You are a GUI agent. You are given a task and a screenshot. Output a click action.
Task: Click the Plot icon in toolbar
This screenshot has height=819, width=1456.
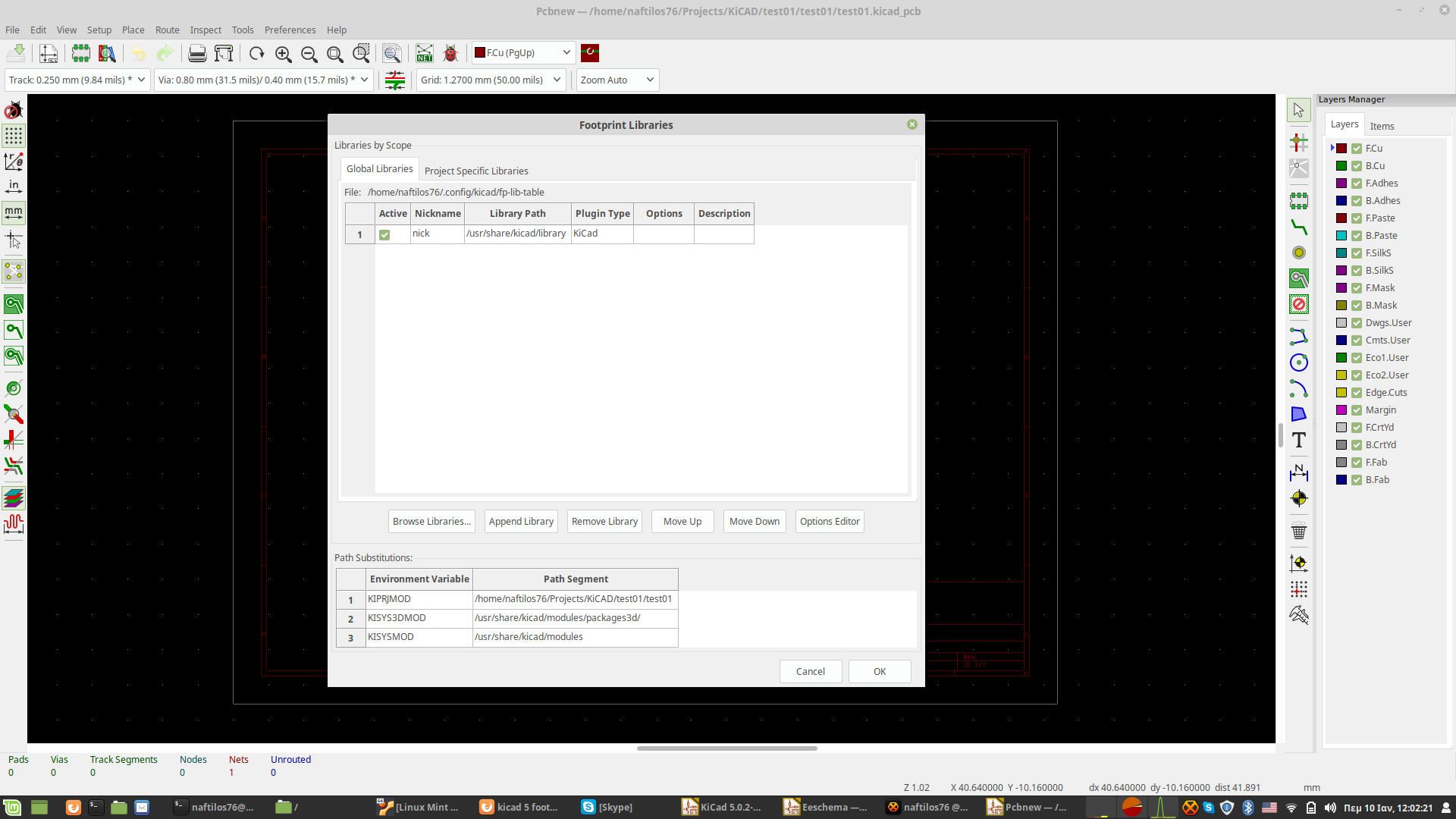(224, 53)
